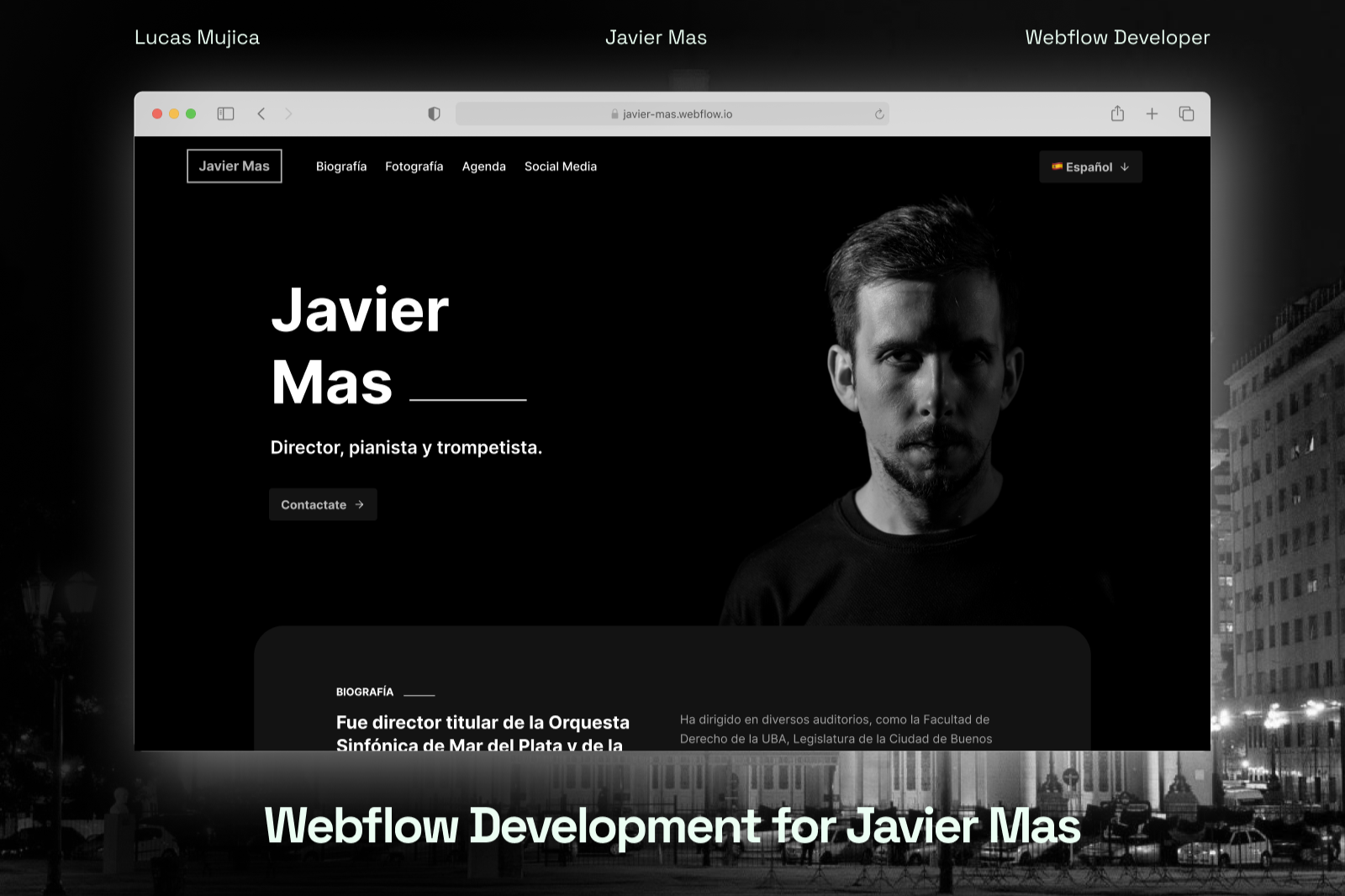
Task: Open the Biografía nav item
Action: [341, 166]
